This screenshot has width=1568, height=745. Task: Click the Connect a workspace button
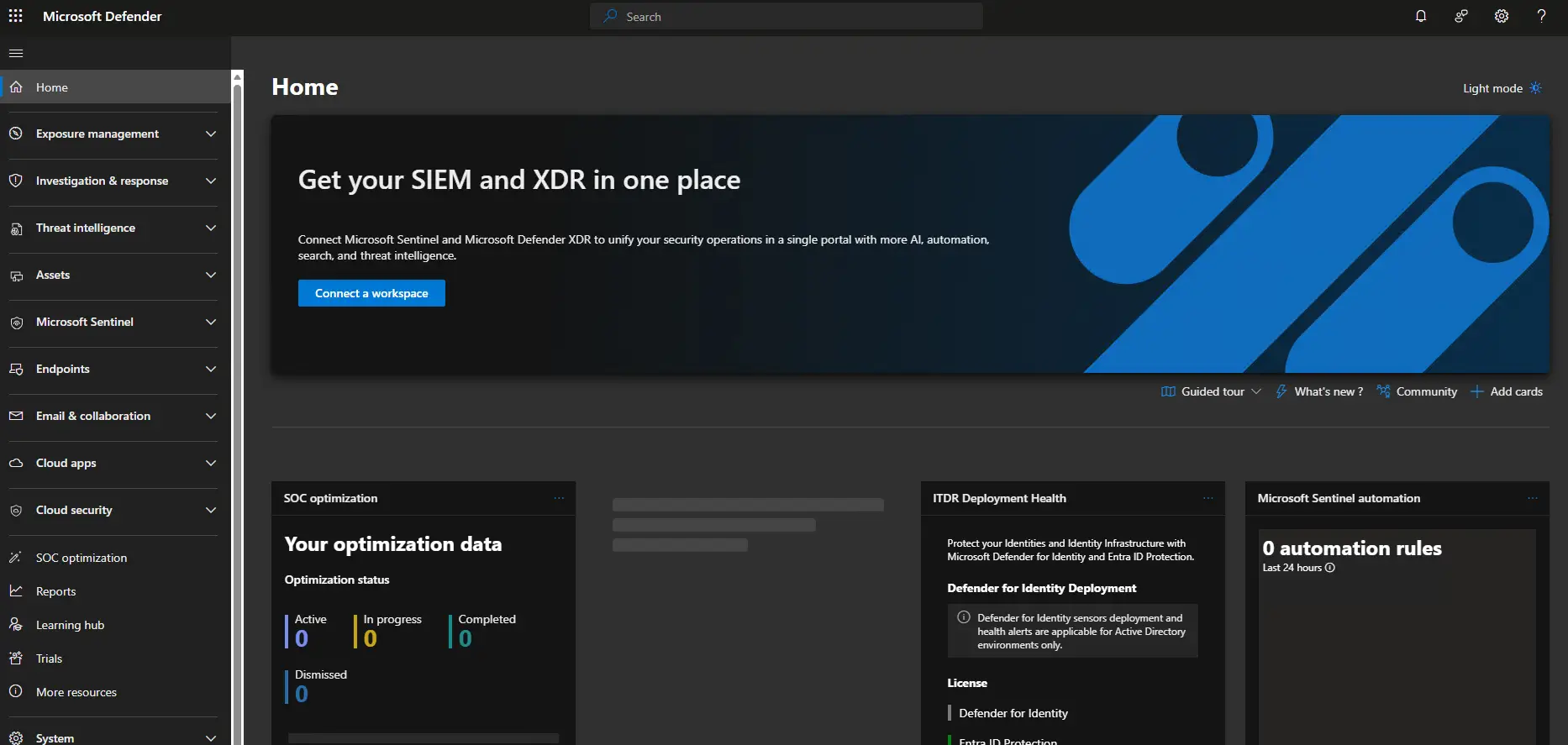pos(371,293)
